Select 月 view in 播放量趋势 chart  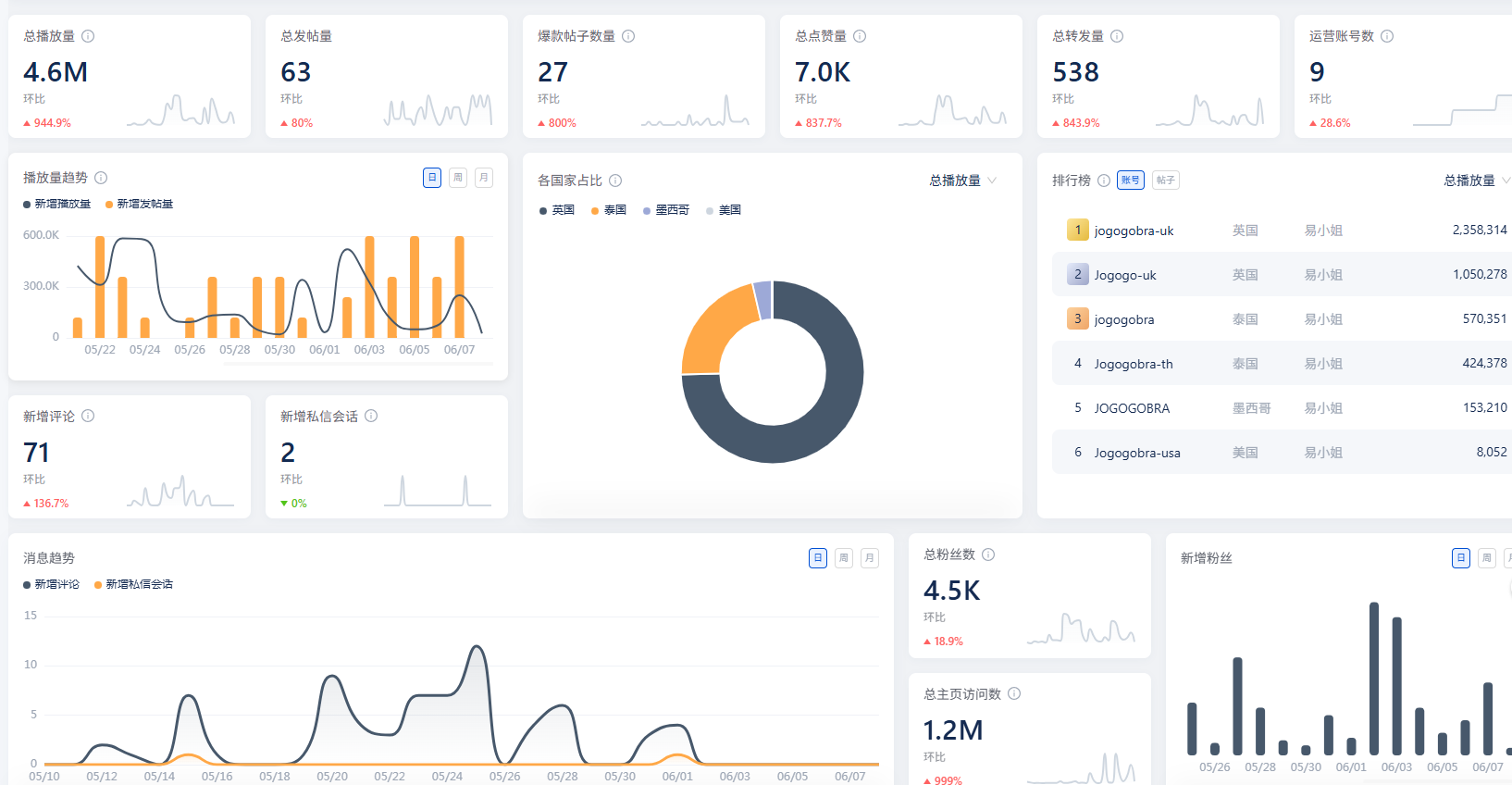(x=484, y=178)
